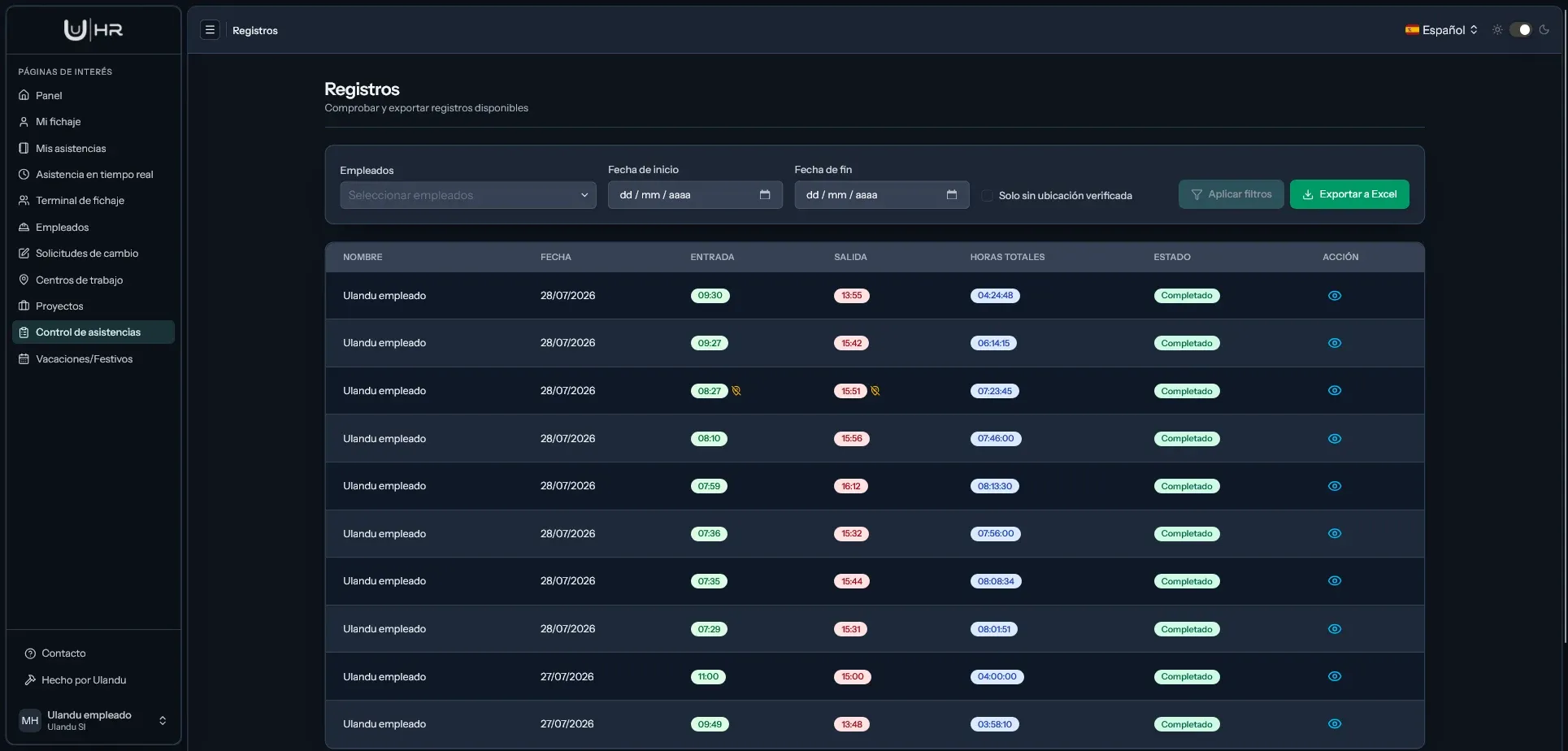Screen dimensions: 1568x751
Task: Click the sidebar collapse hamburger icon
Action: tap(210, 30)
